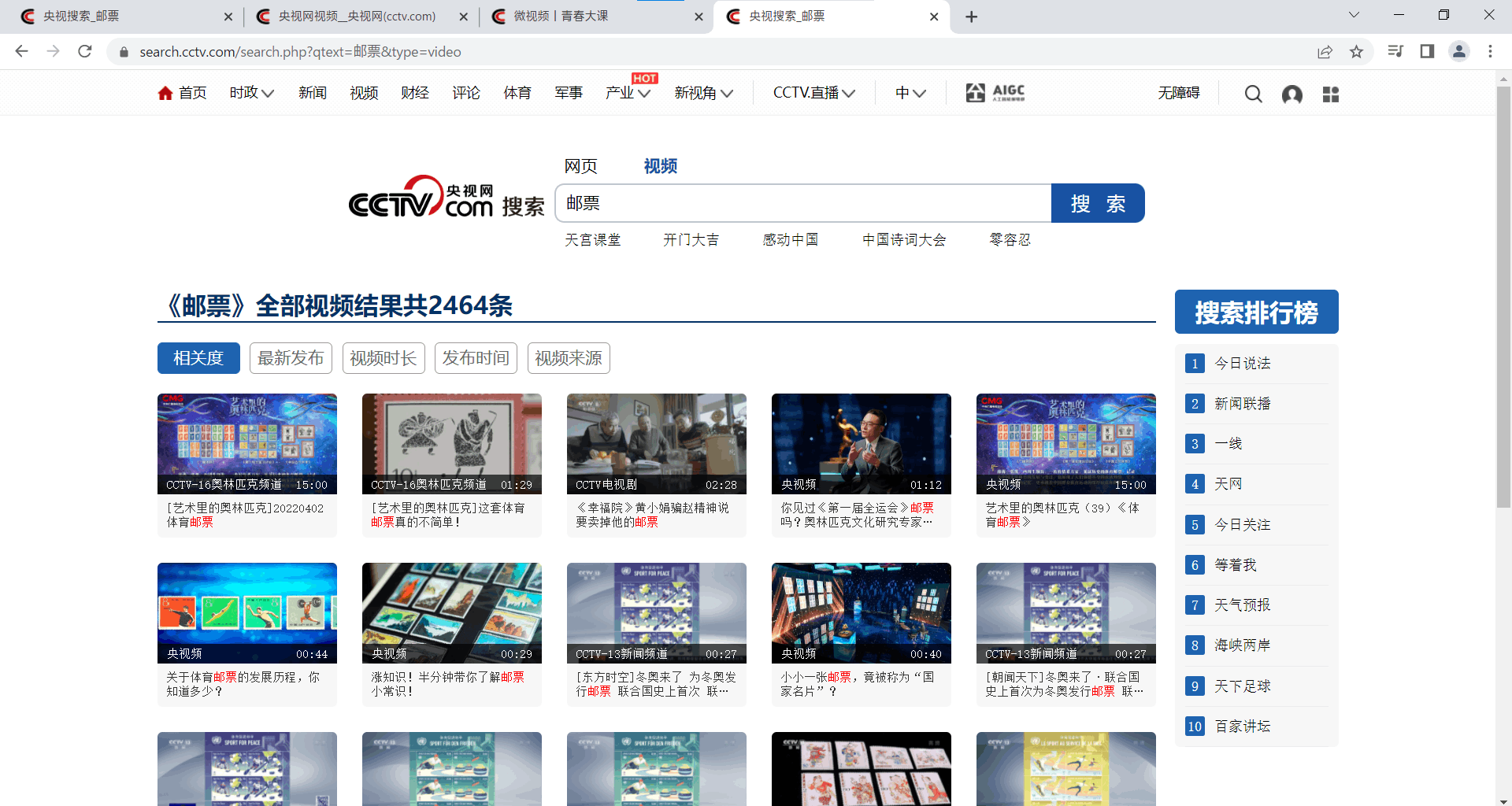Click the CCTV.com 央视网 logo
Viewport: 1512px width, 806px height.
click(x=421, y=196)
